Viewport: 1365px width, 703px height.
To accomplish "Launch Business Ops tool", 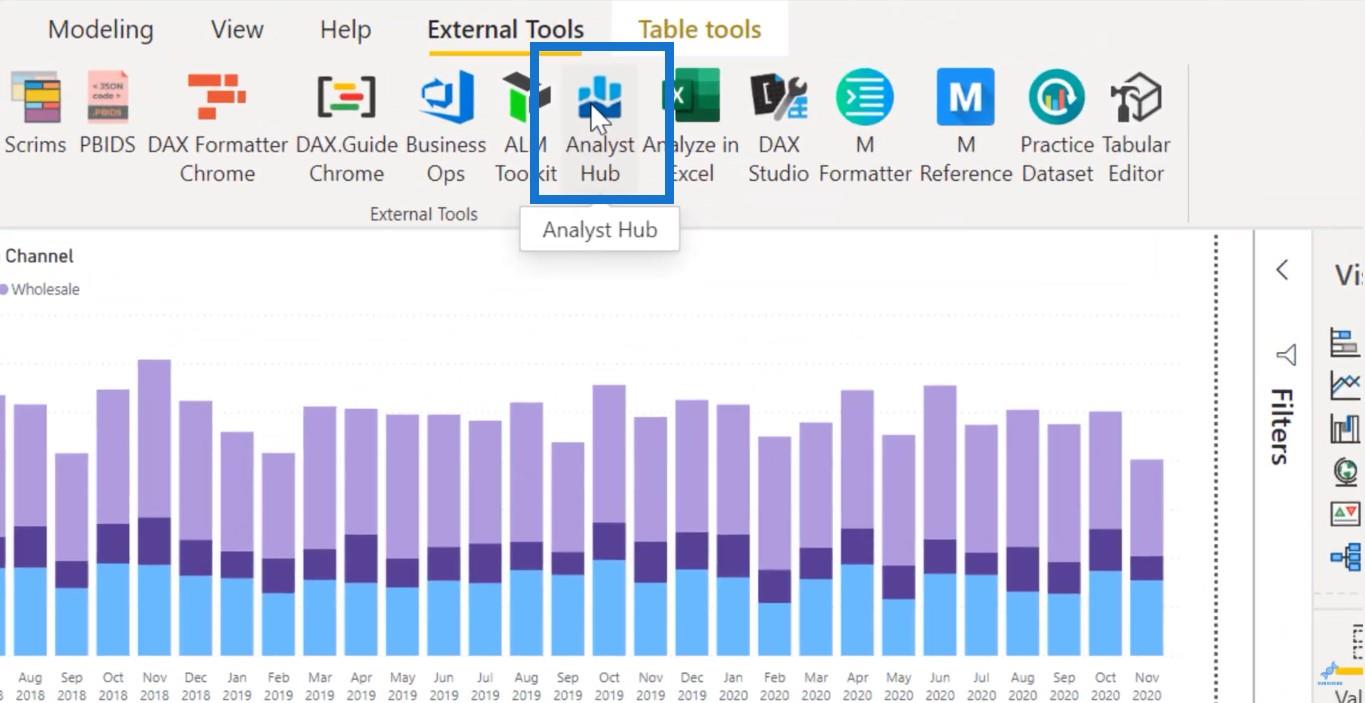I will click(x=445, y=127).
